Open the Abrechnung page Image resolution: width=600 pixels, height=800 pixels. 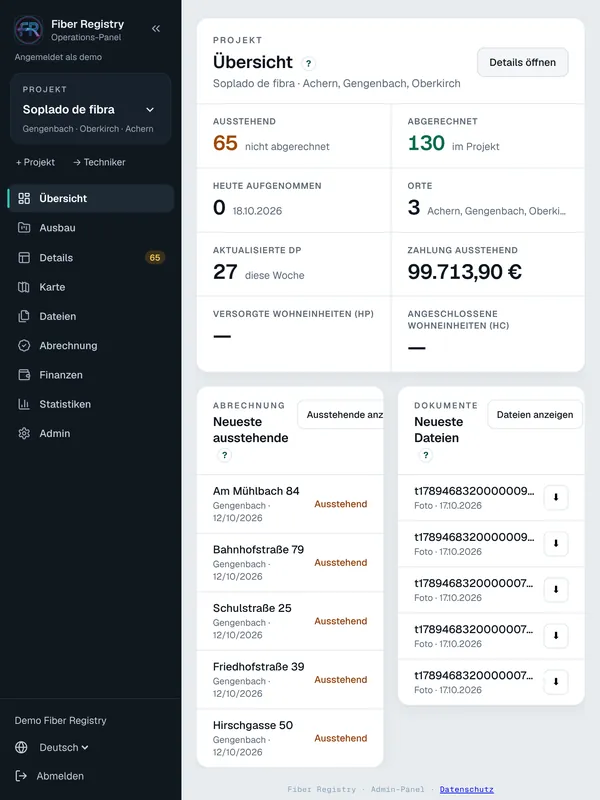(x=91, y=345)
